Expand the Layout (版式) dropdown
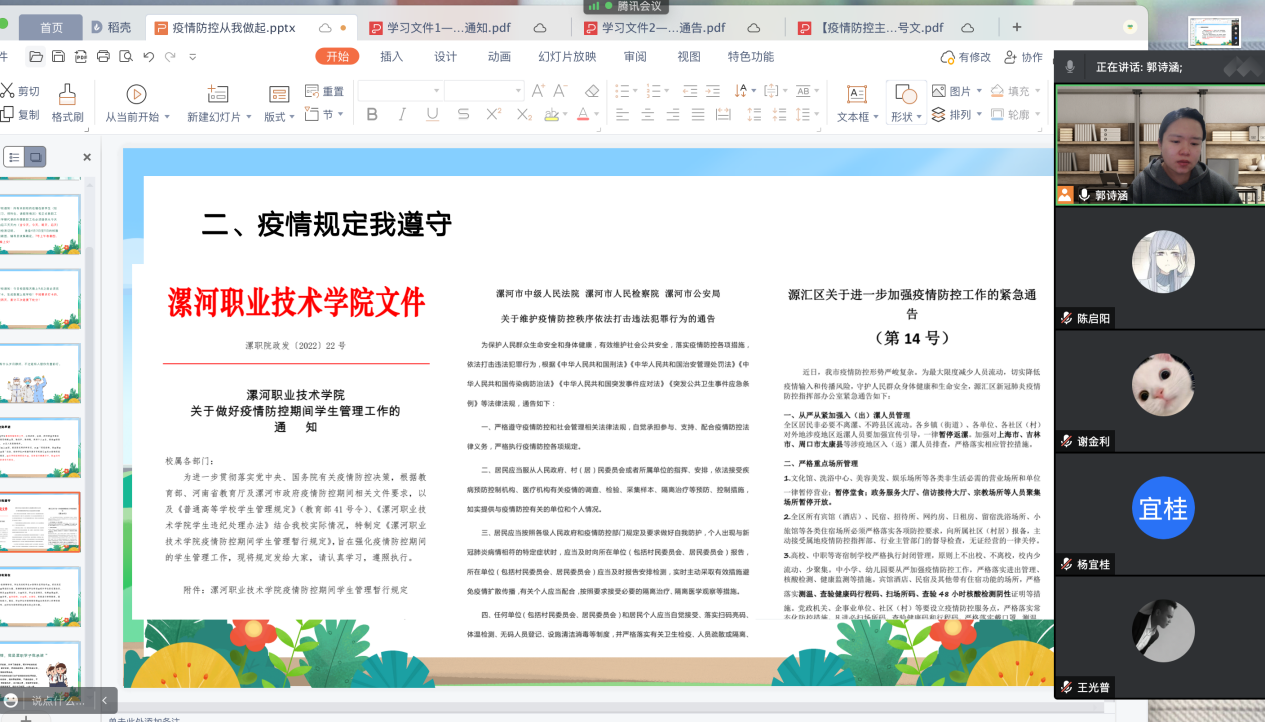 click(279, 117)
